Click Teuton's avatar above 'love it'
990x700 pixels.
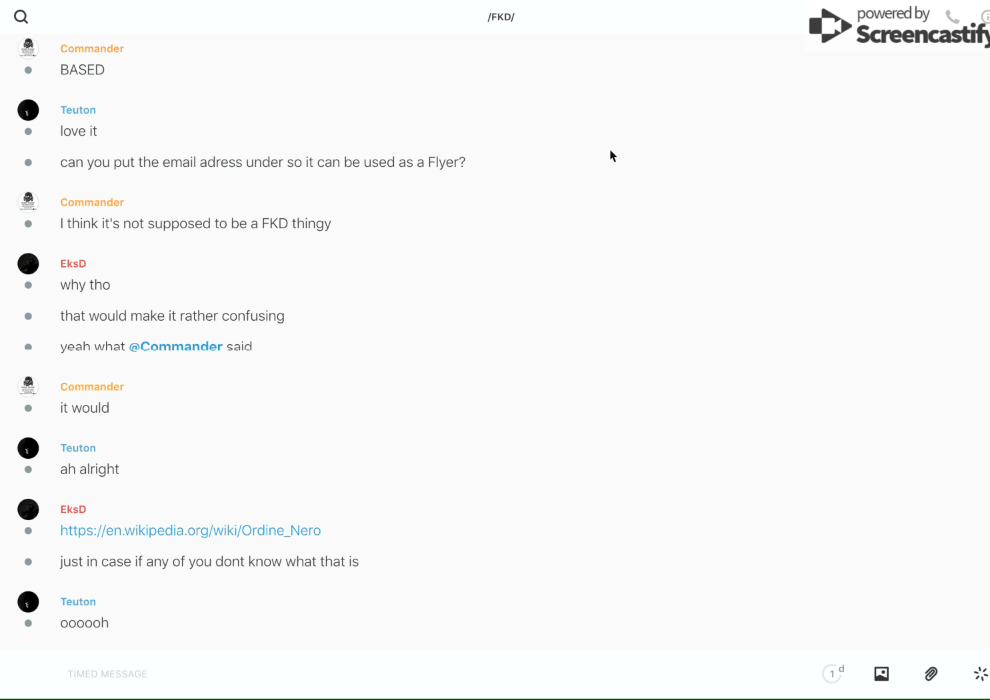28,110
